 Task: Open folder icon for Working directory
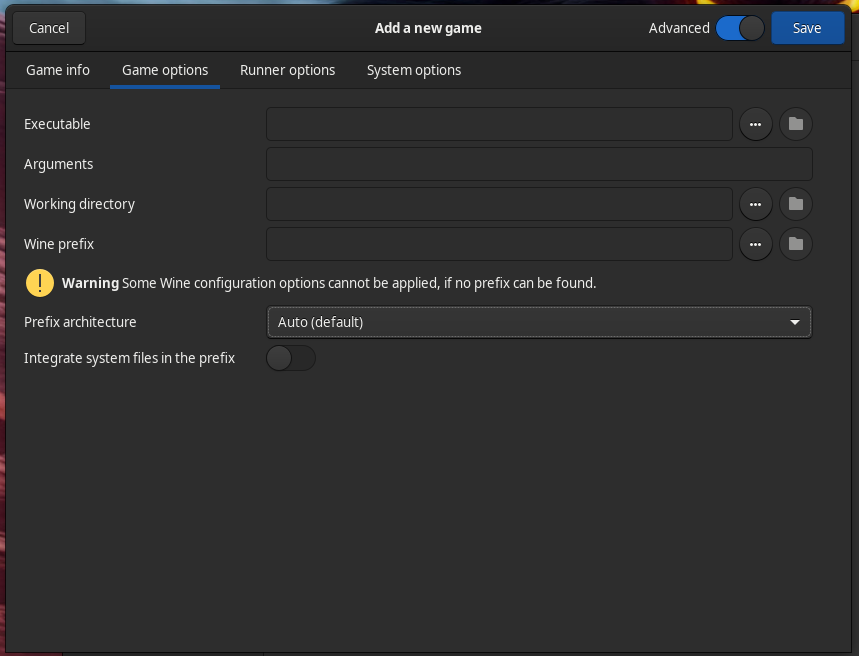click(796, 204)
